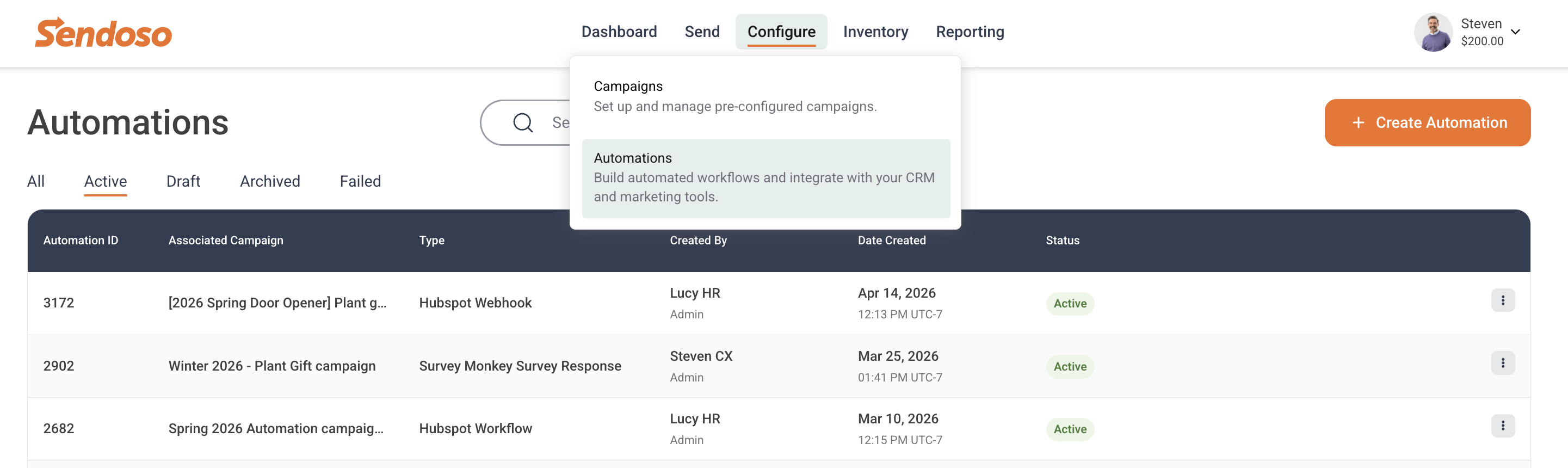Screen dimensions: 1568x468
Task: Select automation ID 2902
Action: [x=58, y=366]
